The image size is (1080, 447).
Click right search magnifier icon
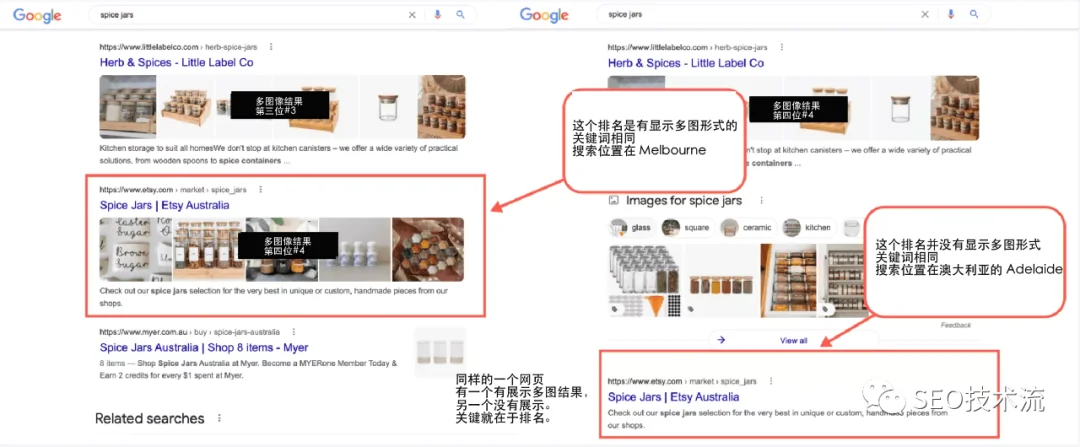[x=974, y=14]
